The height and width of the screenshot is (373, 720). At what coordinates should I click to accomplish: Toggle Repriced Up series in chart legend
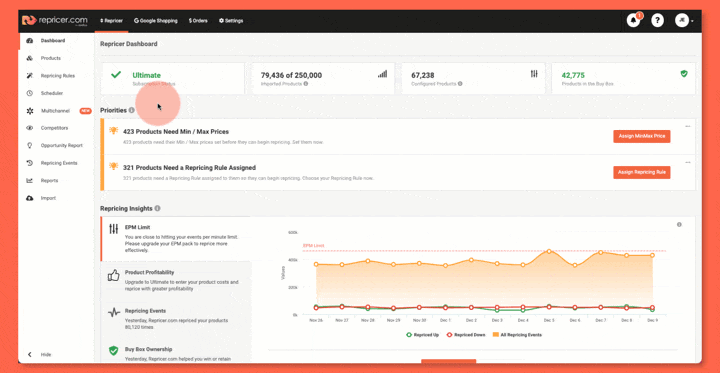pyautogui.click(x=422, y=335)
